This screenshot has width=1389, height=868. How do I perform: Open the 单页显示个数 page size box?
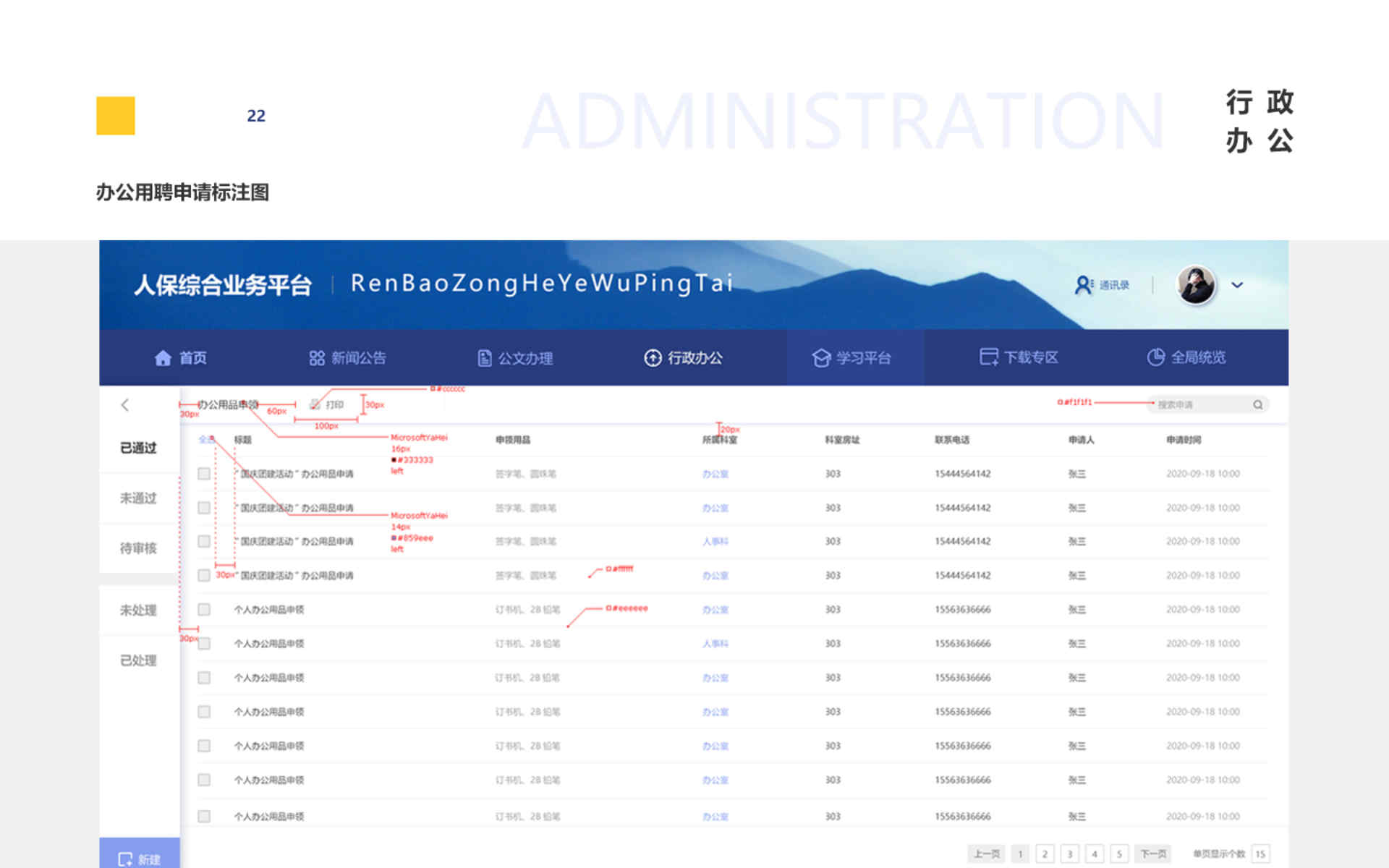click(x=1260, y=854)
